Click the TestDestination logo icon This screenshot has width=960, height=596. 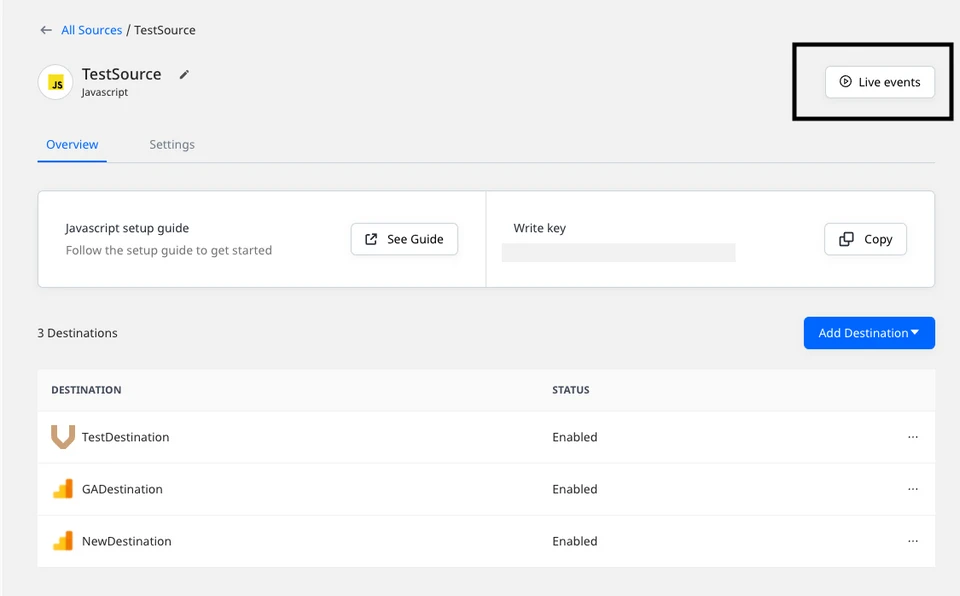click(x=63, y=437)
